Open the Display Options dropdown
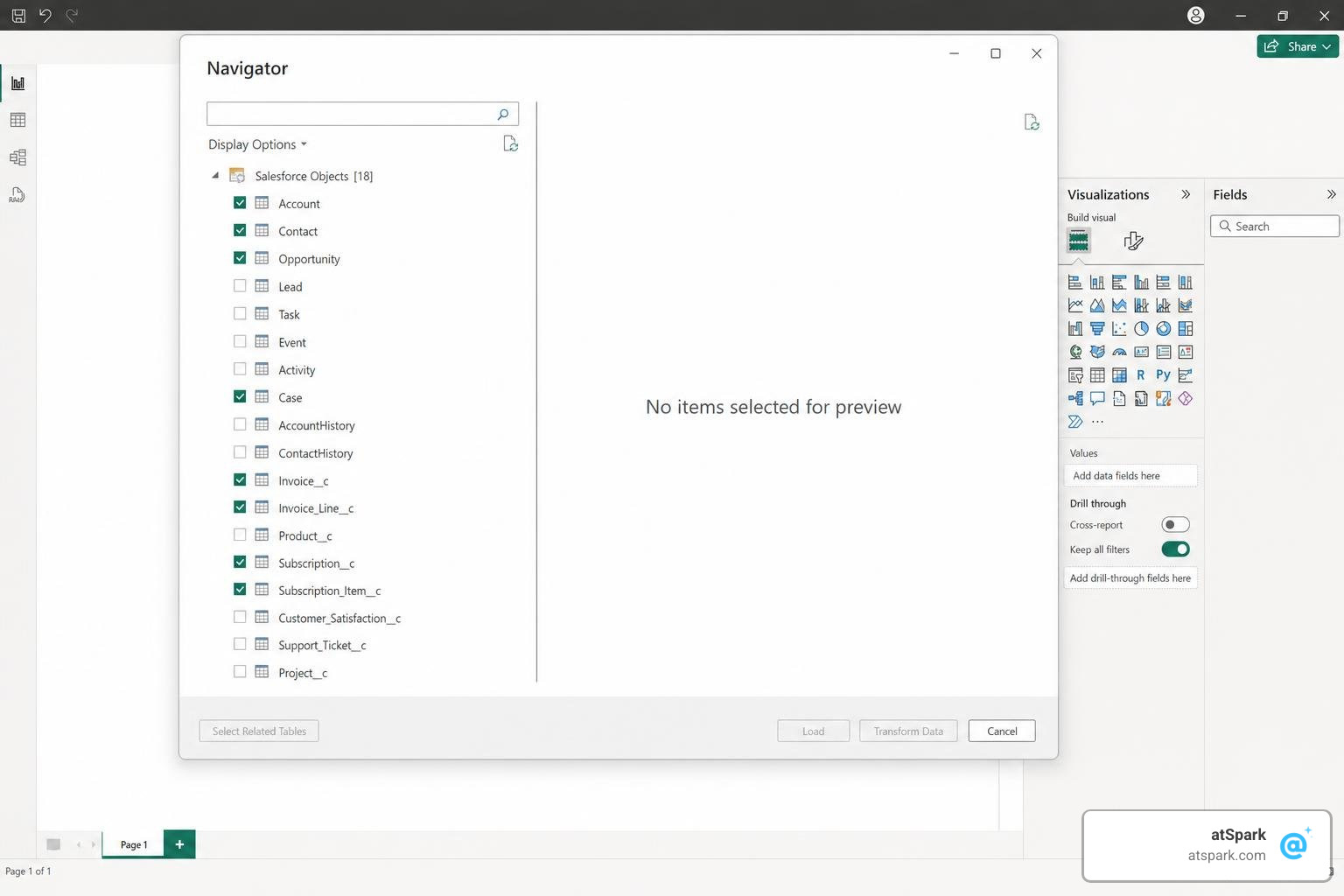1344x896 pixels. pos(257,144)
